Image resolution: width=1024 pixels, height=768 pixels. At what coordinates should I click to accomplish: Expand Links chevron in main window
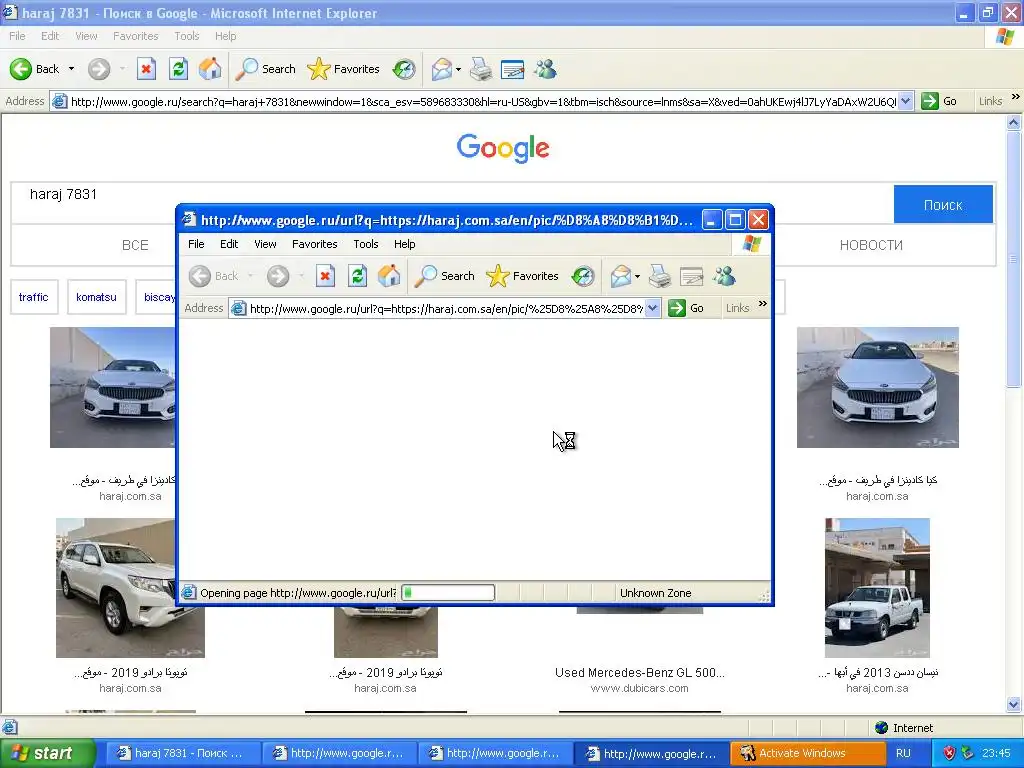tap(1016, 97)
